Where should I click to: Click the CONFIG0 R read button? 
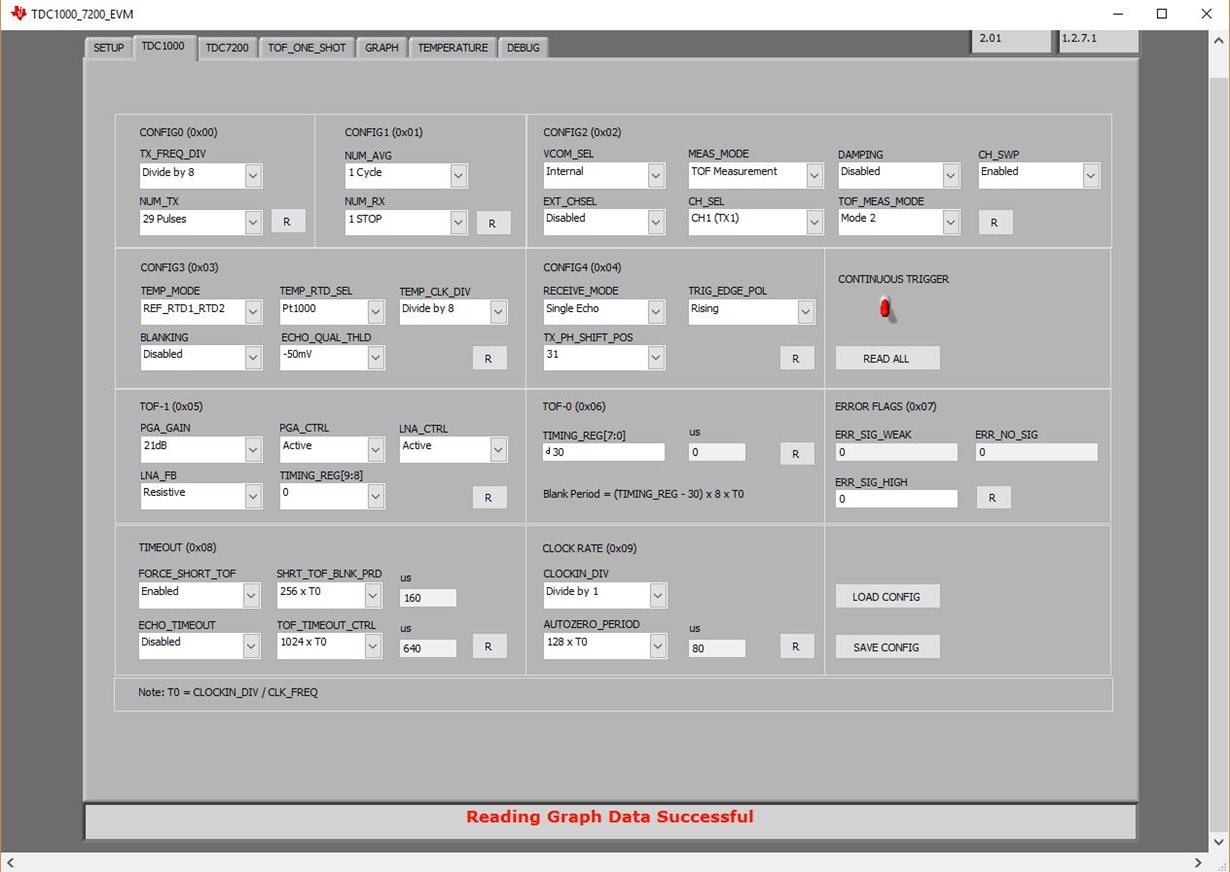tap(288, 222)
